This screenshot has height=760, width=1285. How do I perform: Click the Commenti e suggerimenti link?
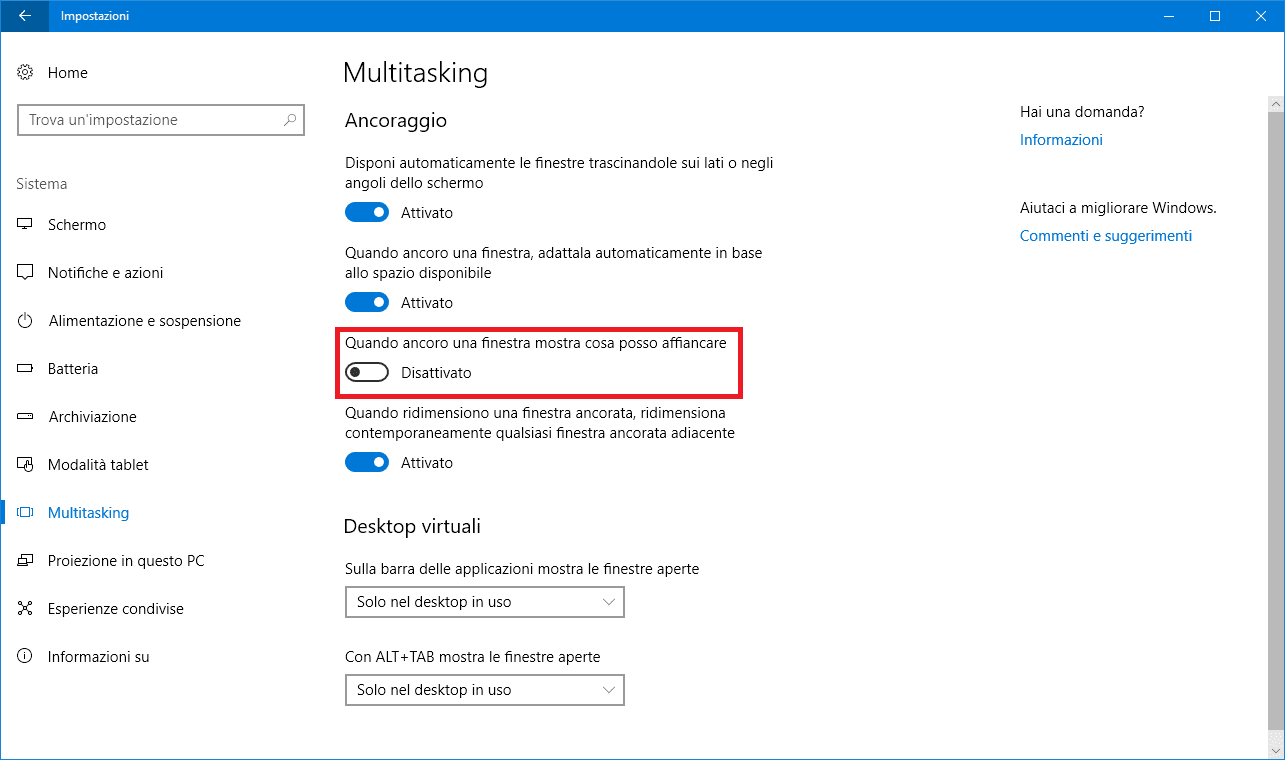click(1105, 236)
